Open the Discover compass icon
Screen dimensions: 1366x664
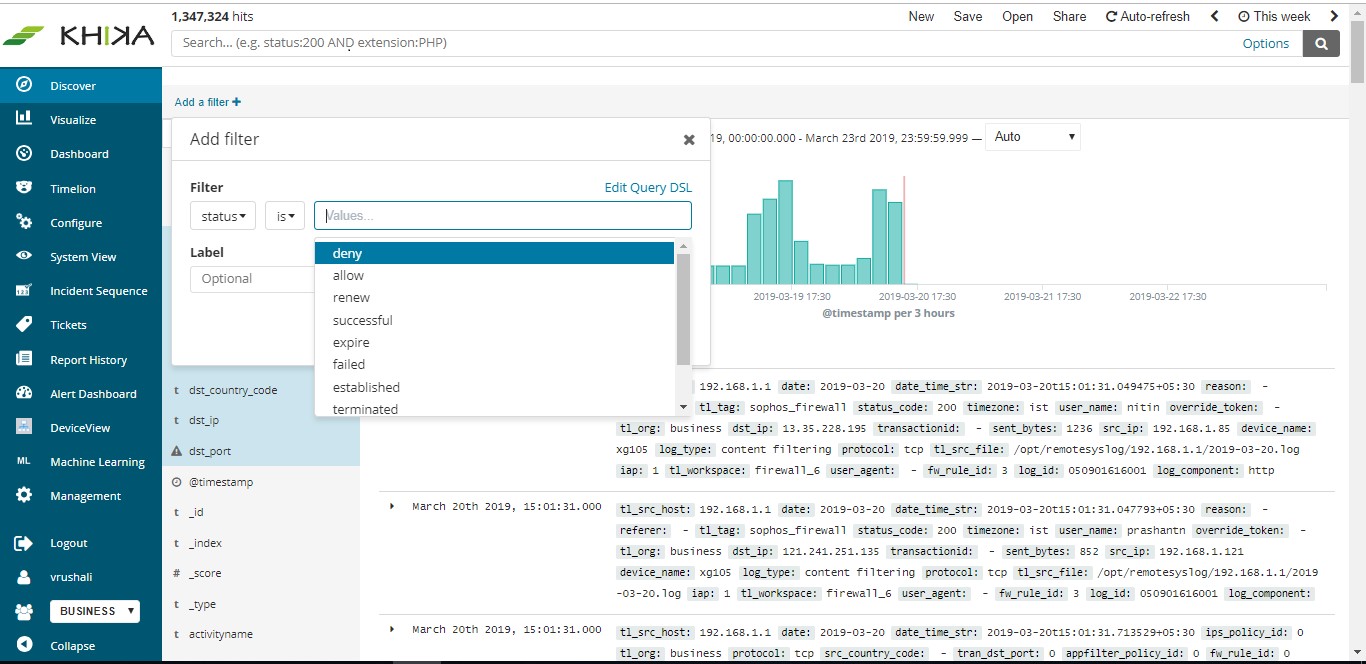click(24, 85)
